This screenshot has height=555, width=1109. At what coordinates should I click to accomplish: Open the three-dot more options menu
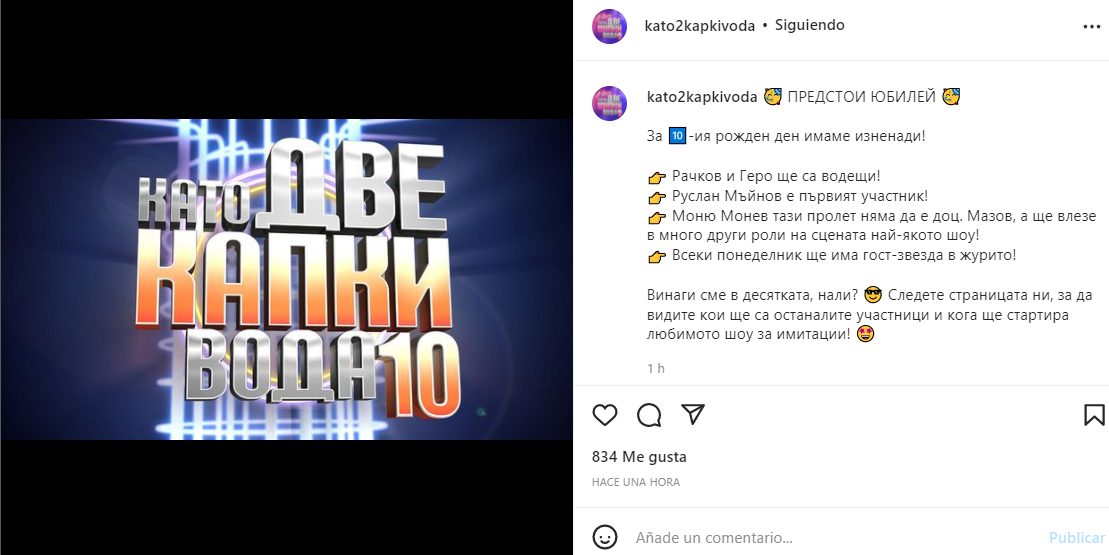[x=1091, y=26]
